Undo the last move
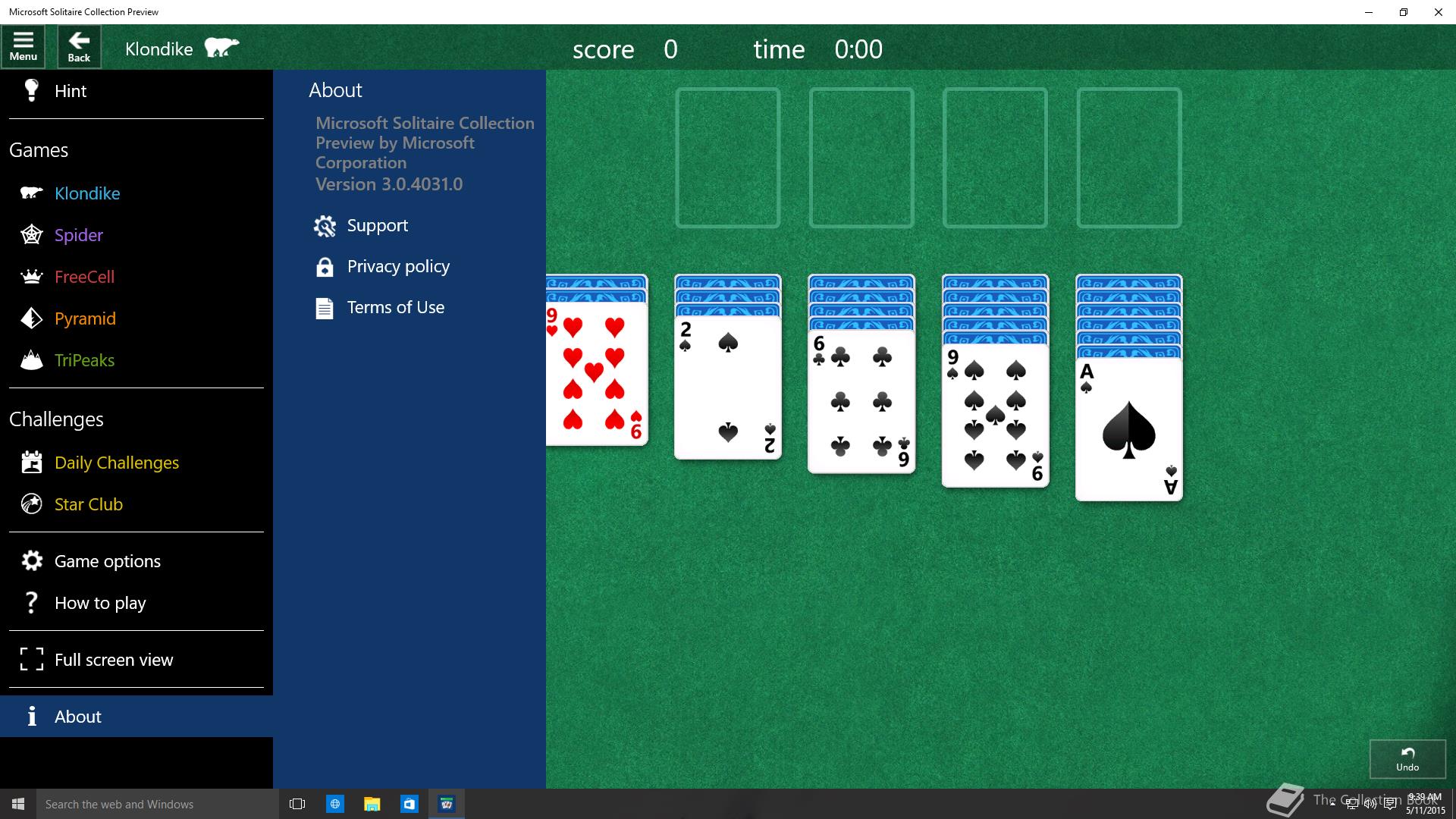 click(1407, 758)
